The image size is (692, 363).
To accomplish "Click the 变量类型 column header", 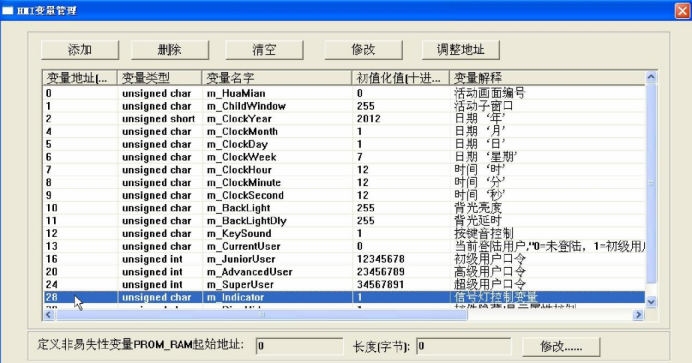I will click(159, 78).
